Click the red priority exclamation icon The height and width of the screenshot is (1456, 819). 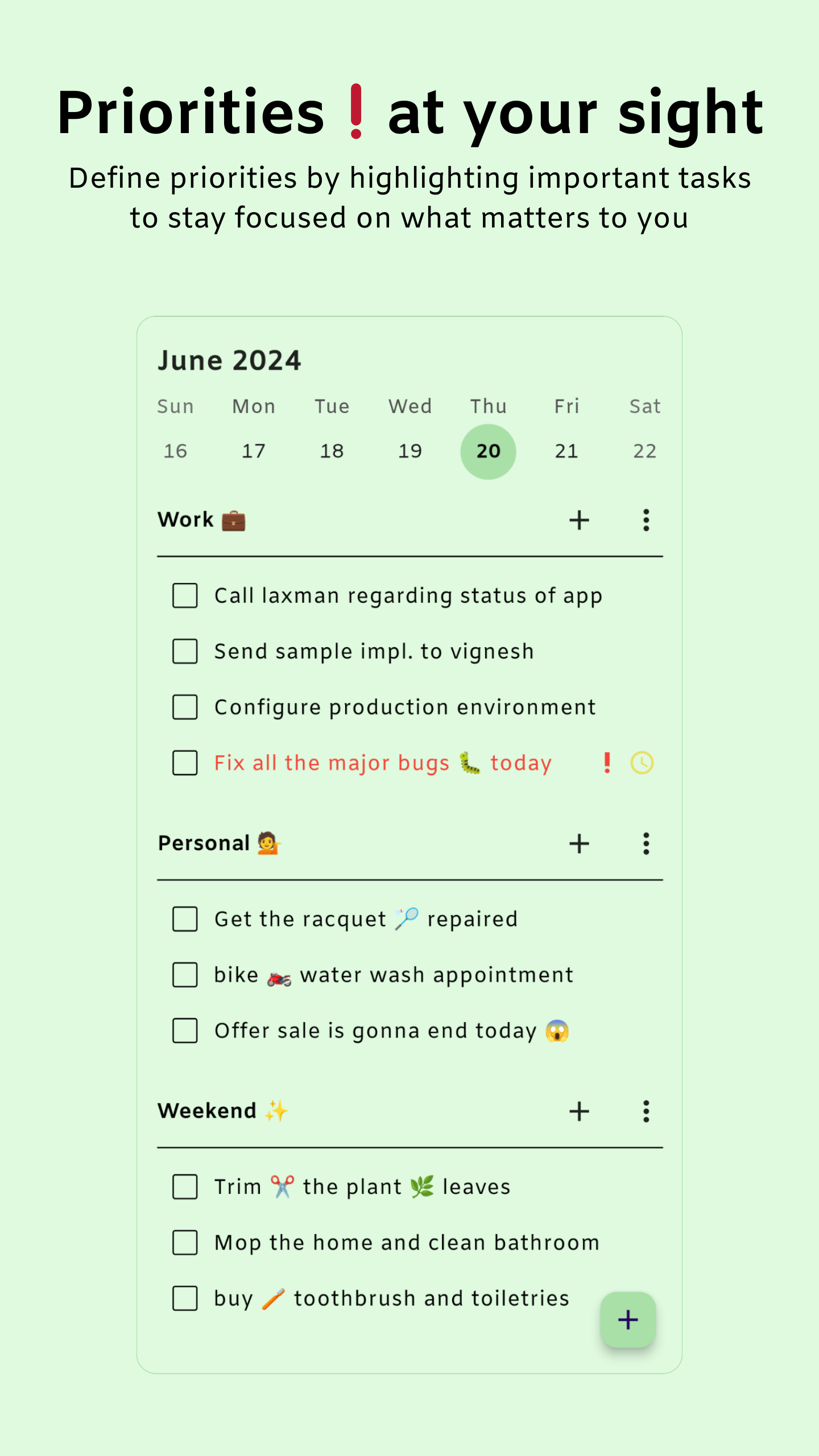[x=607, y=763]
